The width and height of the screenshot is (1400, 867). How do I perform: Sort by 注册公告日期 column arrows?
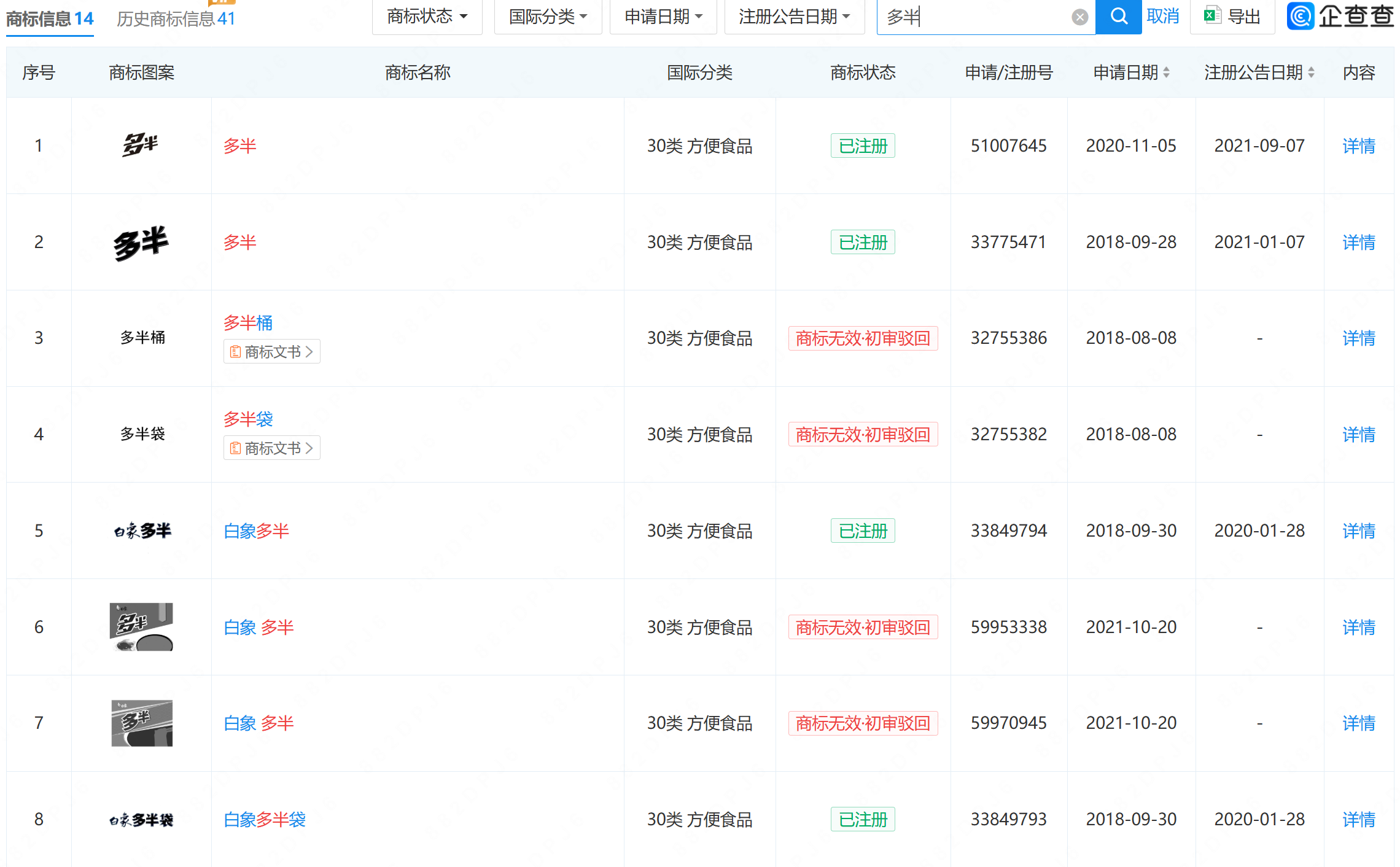click(x=1311, y=72)
